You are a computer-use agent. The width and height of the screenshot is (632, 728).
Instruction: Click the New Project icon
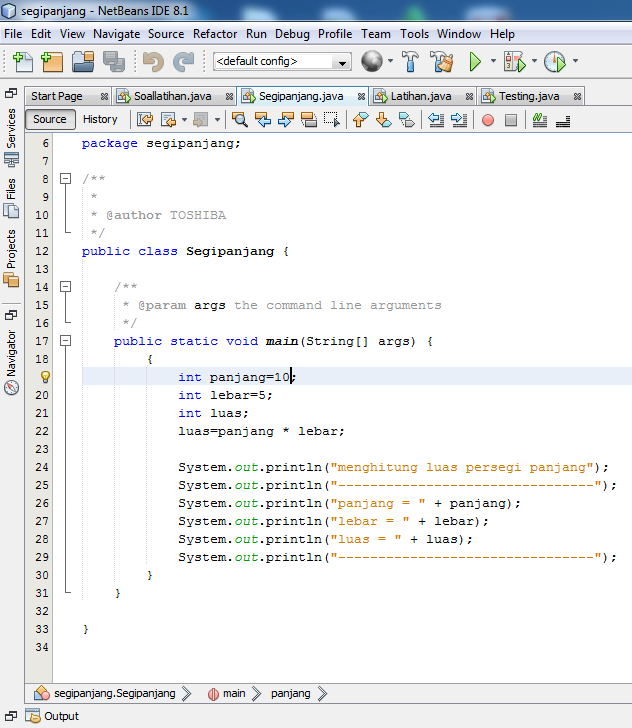click(x=52, y=61)
